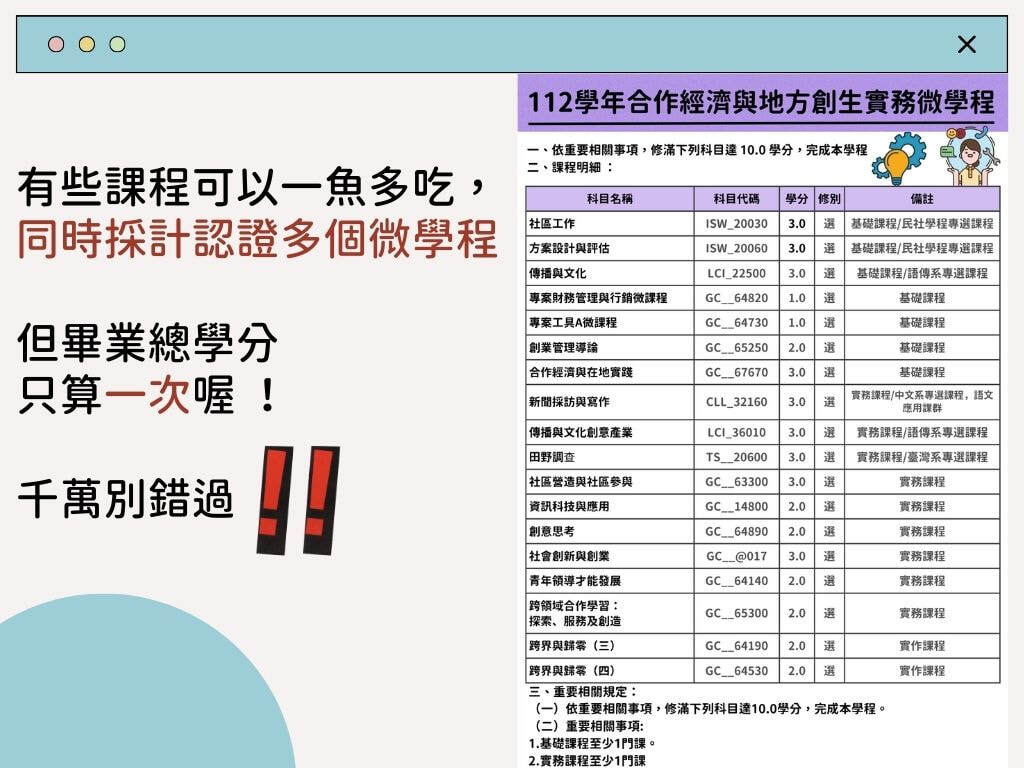1024x768 pixels.
Task: Click the note 實務課程/中文系專選課程, 語文應用課群
Action: tap(922, 402)
